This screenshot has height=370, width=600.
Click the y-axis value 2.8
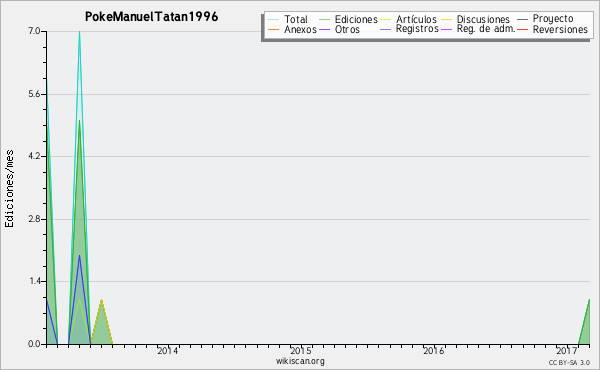click(x=34, y=219)
